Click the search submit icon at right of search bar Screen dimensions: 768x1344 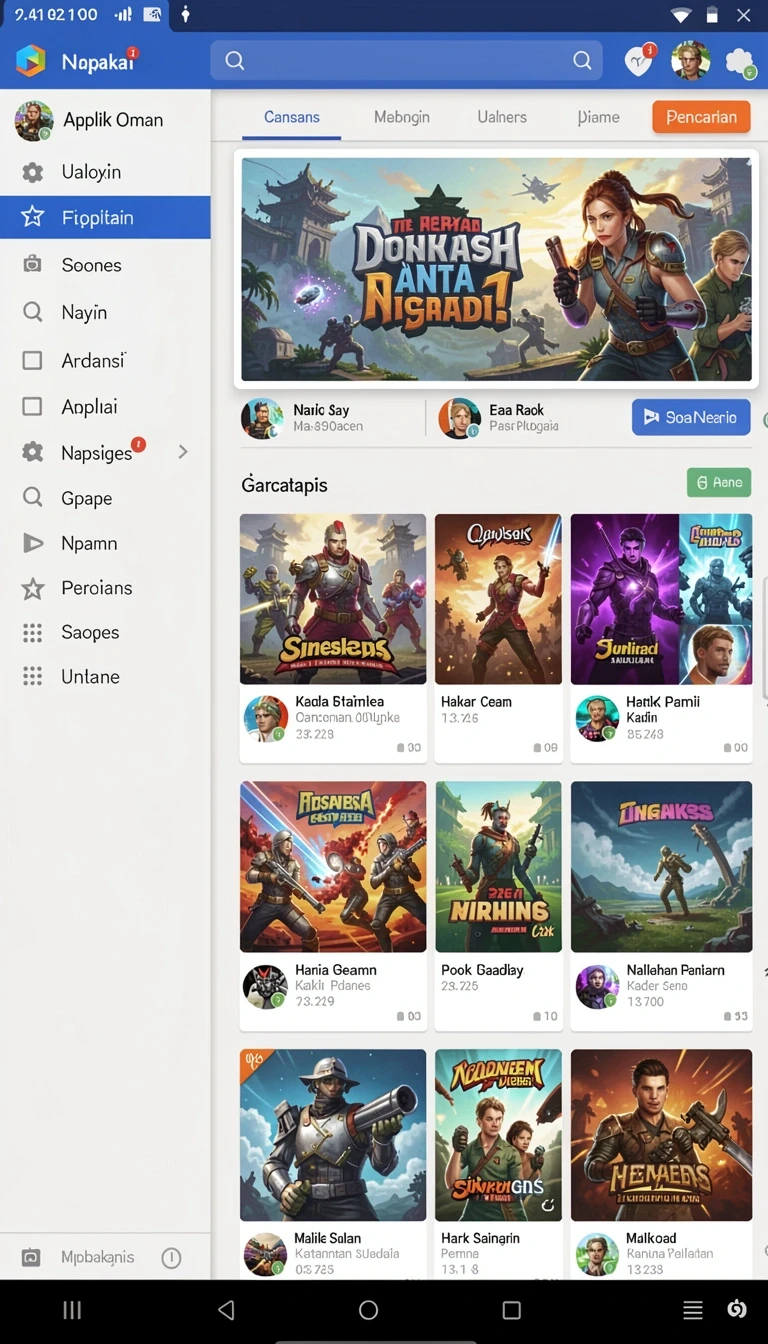[582, 61]
